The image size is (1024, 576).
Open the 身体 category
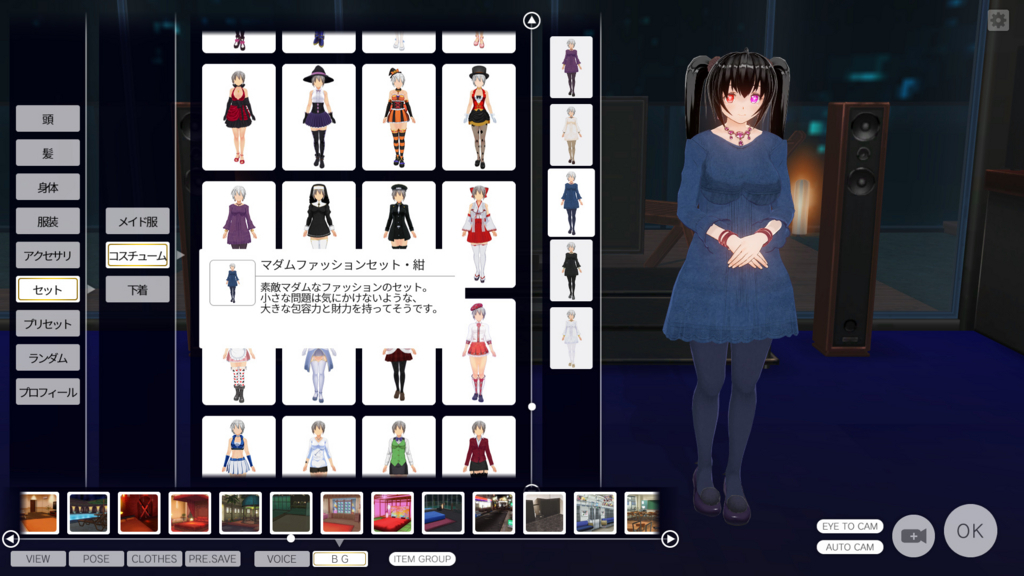[48, 187]
